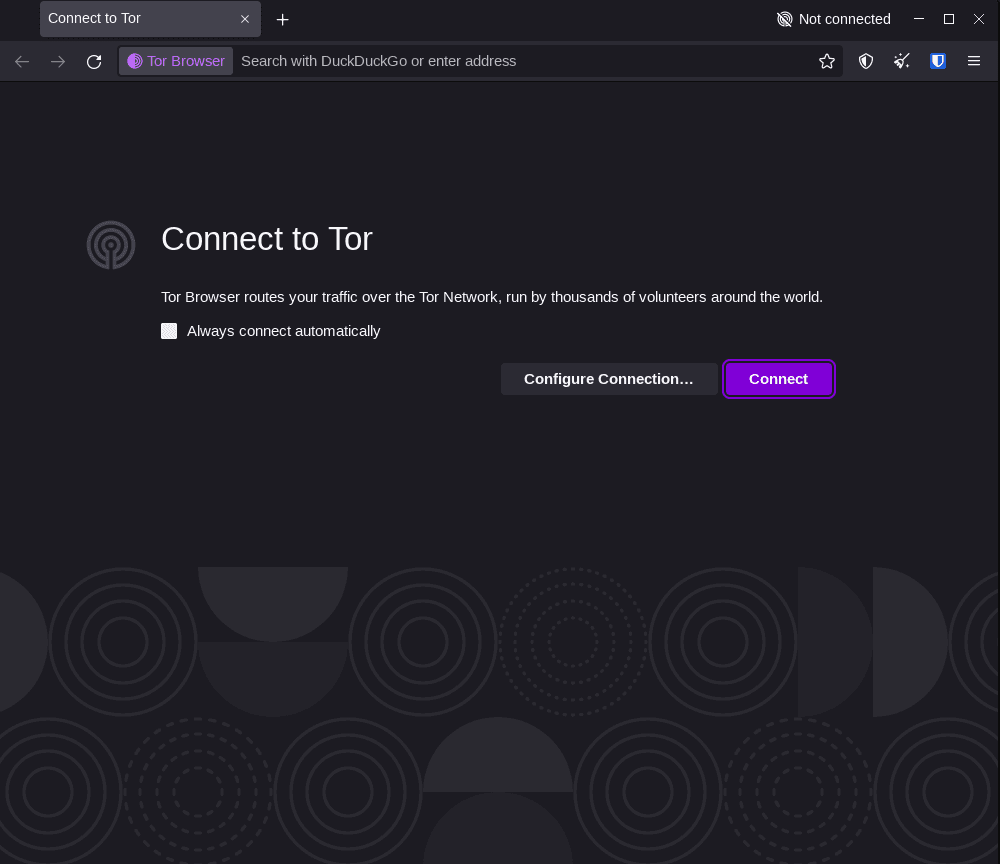Close the Tor Browser window
Image resolution: width=1000 pixels, height=864 pixels.
979,19
